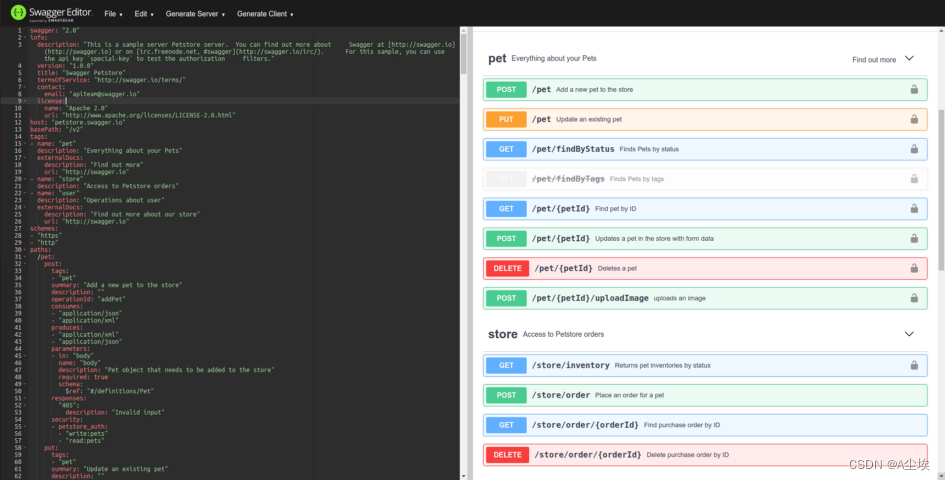Collapse the pet section with its chevron
The width and height of the screenshot is (945, 480).
(909, 58)
